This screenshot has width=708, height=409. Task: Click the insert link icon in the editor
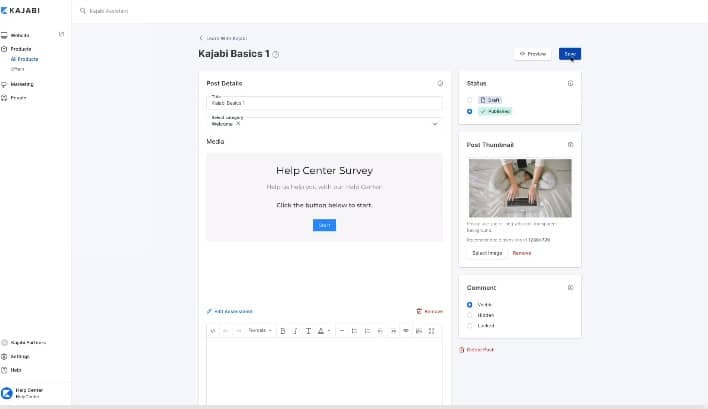[406, 331]
